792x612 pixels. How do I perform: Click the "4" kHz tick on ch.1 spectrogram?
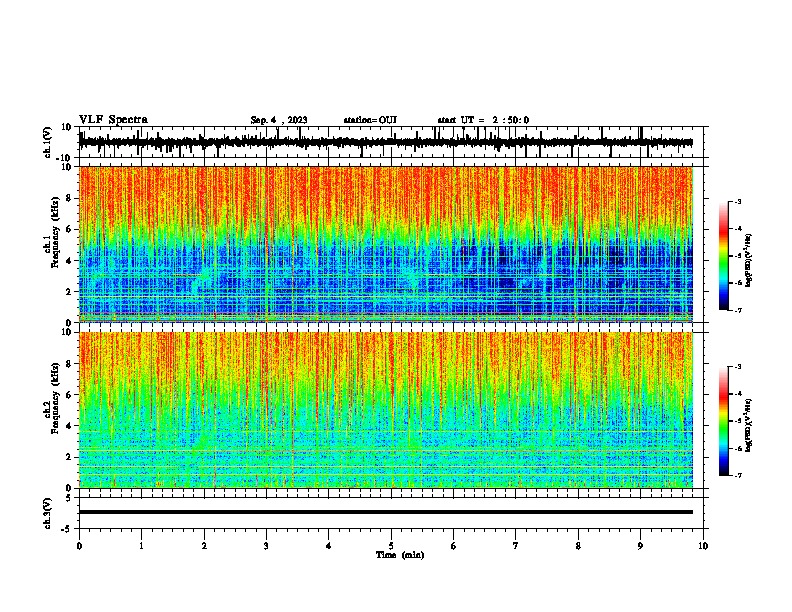point(69,261)
